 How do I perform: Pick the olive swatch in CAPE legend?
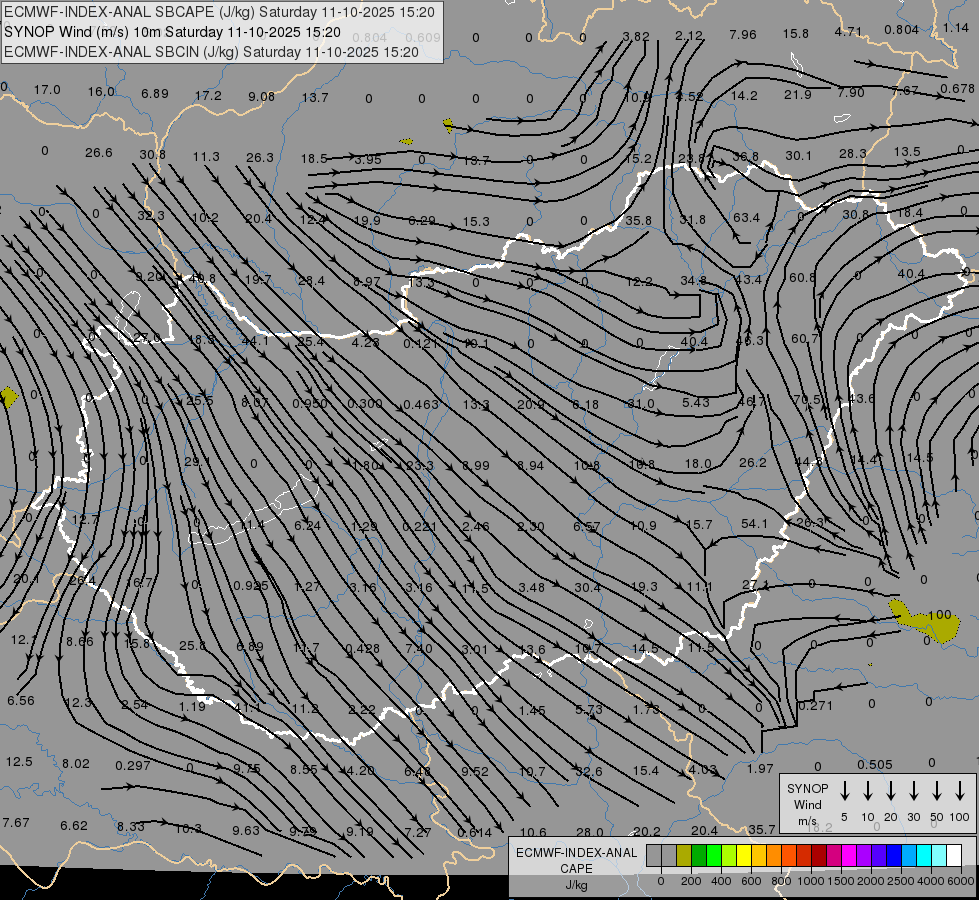click(684, 855)
